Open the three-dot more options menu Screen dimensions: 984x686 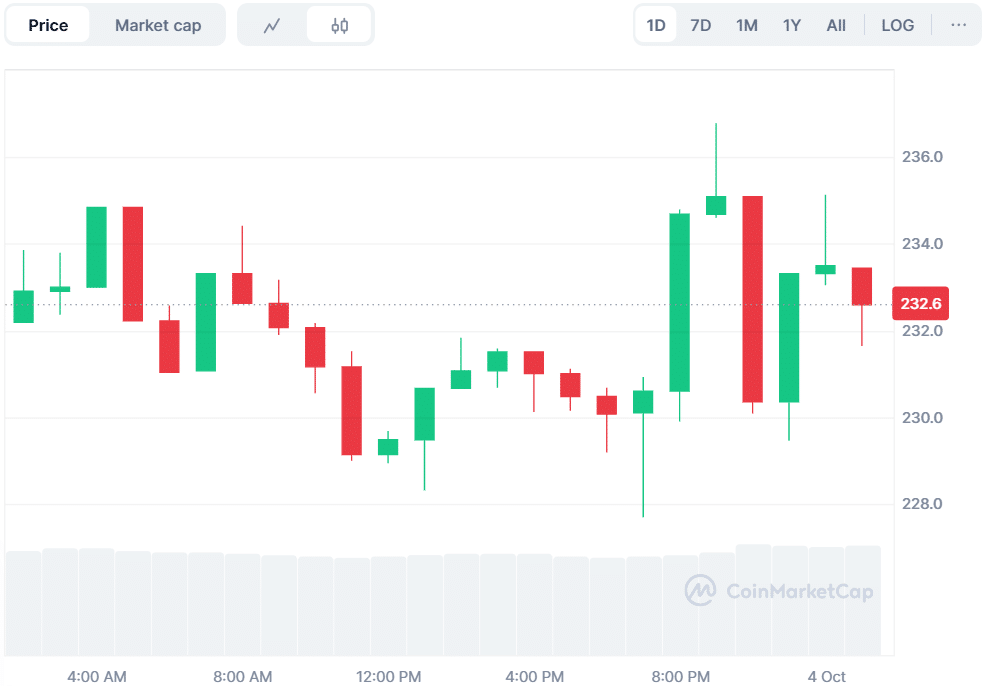(959, 25)
